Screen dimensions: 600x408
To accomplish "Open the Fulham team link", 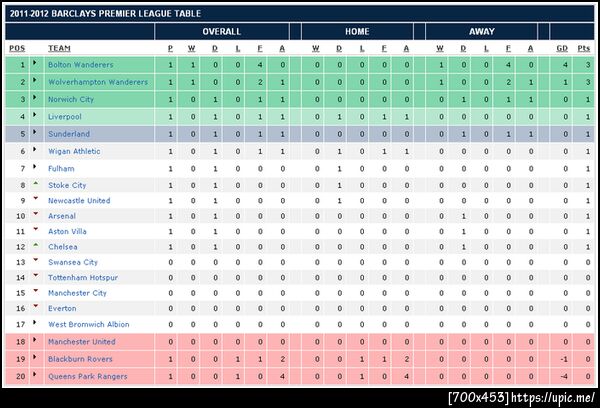I will (61, 168).
